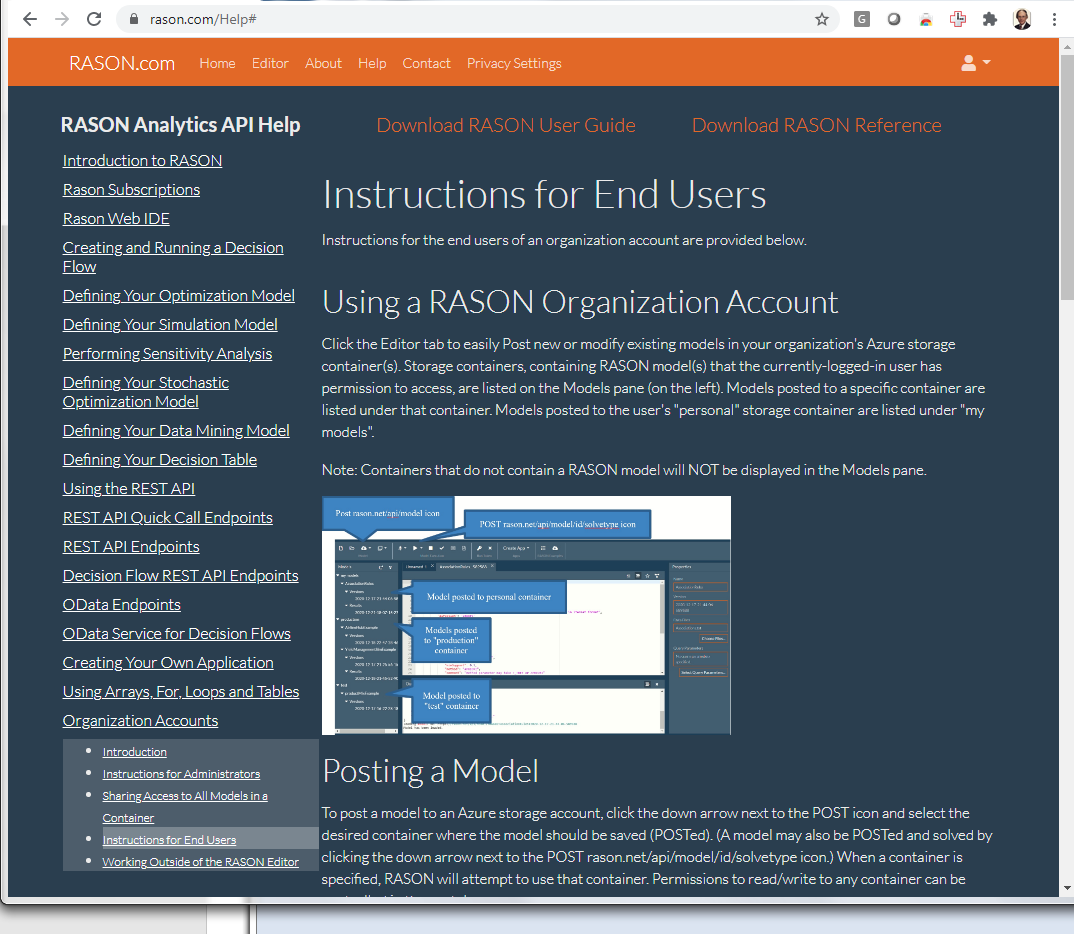Click the RASON.com brand logo
This screenshot has height=934, width=1074.
point(122,63)
